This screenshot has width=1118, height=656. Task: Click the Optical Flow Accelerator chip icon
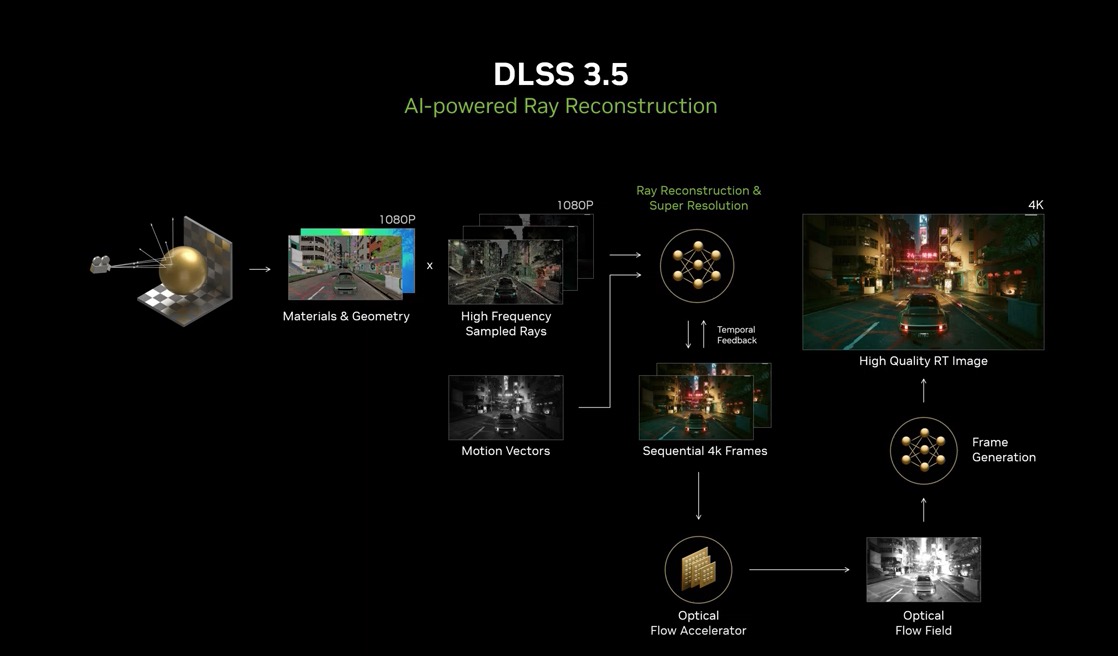[x=697, y=568]
